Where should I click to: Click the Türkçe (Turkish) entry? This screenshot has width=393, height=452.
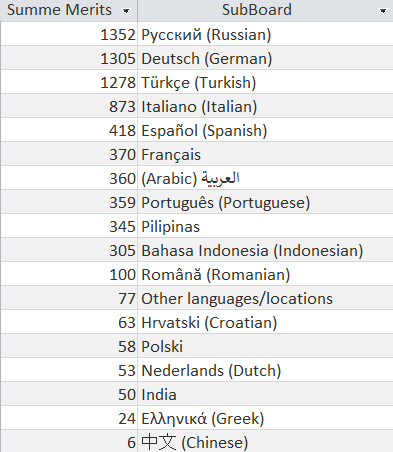coord(265,82)
